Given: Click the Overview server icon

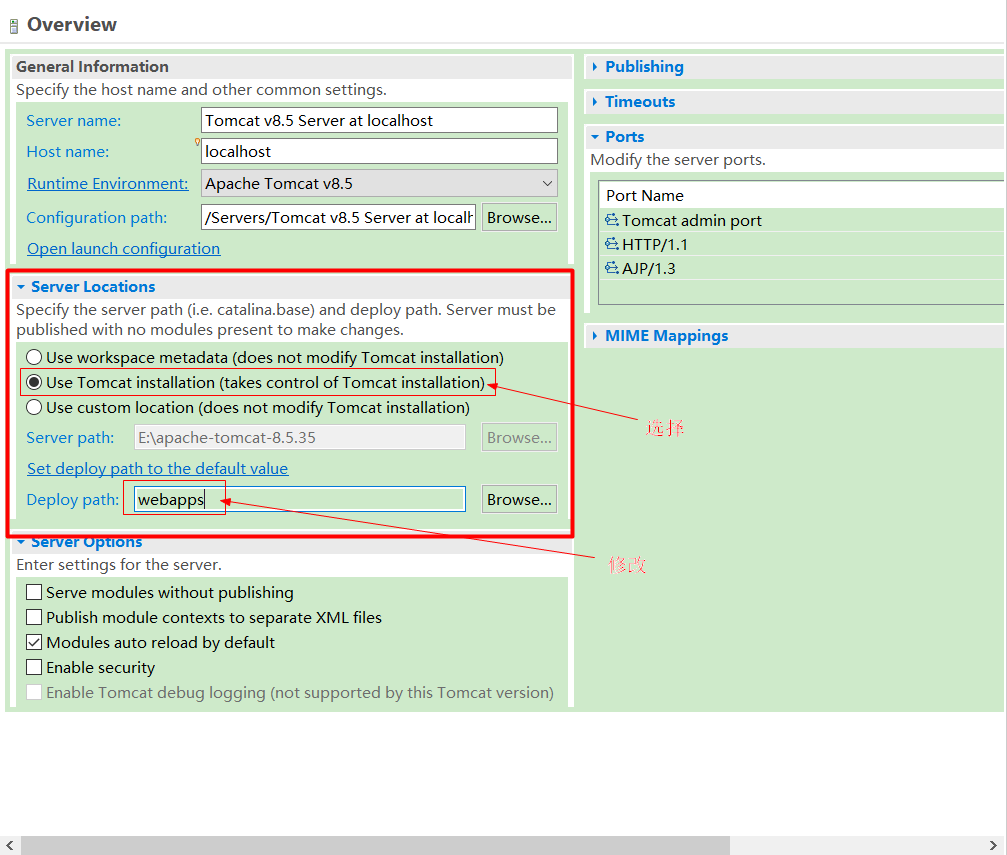Looking at the screenshot, I should click(x=13, y=26).
